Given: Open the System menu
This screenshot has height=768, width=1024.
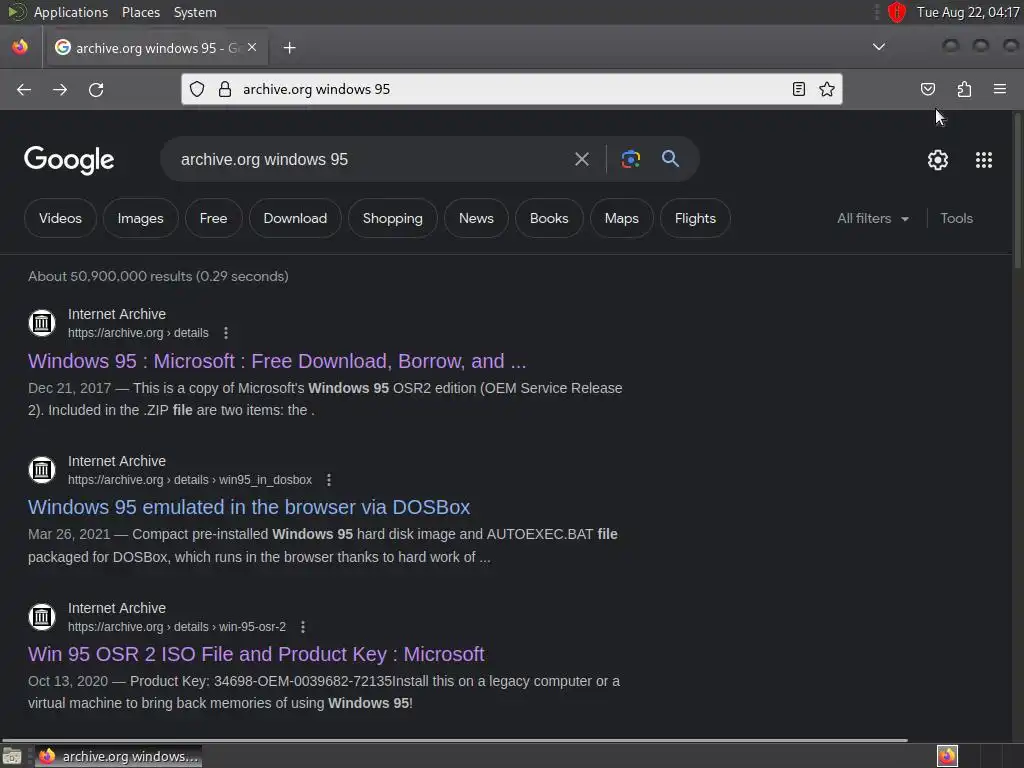Looking at the screenshot, I should coord(195,12).
